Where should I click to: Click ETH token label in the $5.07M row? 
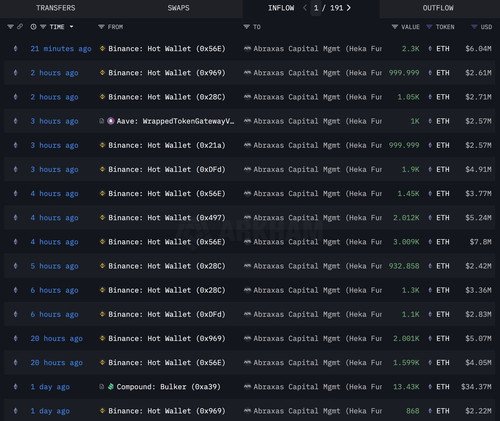point(443,338)
